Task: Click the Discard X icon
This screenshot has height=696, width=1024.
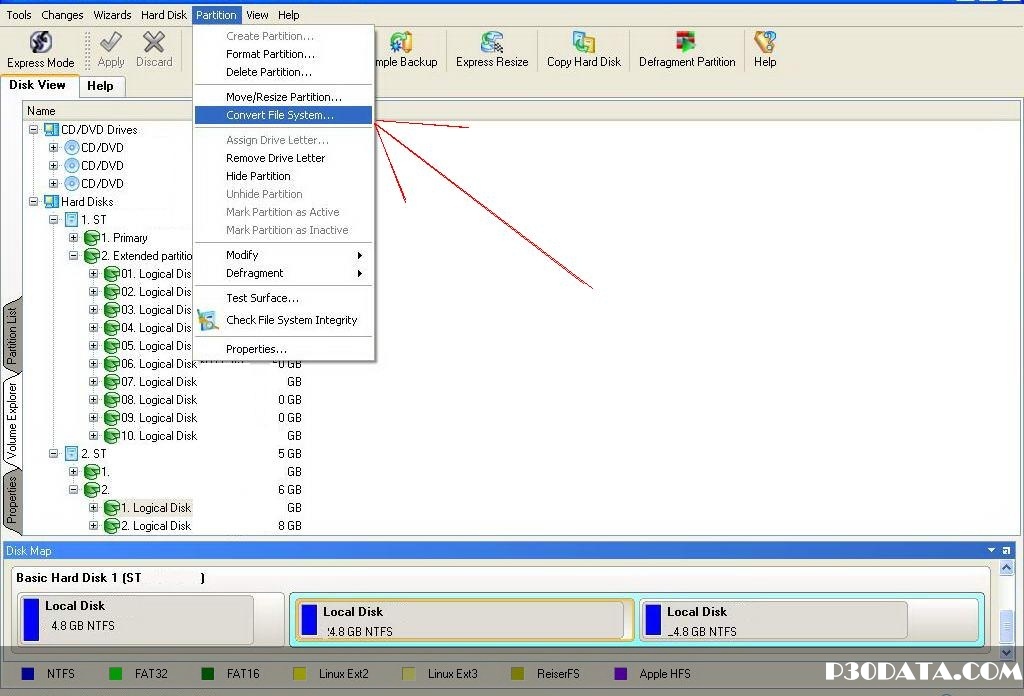Action: pyautogui.click(x=154, y=43)
